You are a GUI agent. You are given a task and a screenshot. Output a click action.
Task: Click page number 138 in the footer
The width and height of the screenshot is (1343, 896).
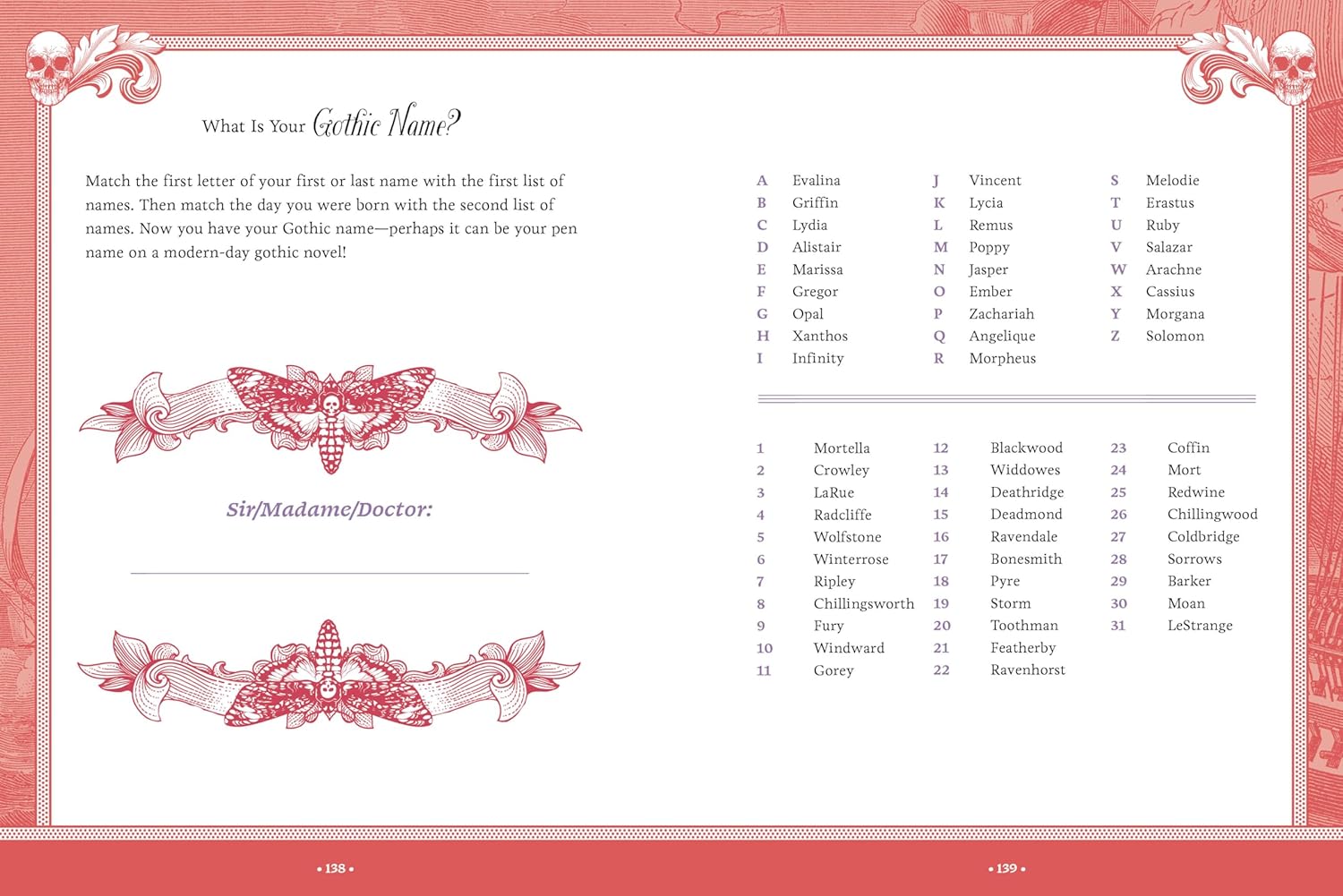click(x=336, y=868)
